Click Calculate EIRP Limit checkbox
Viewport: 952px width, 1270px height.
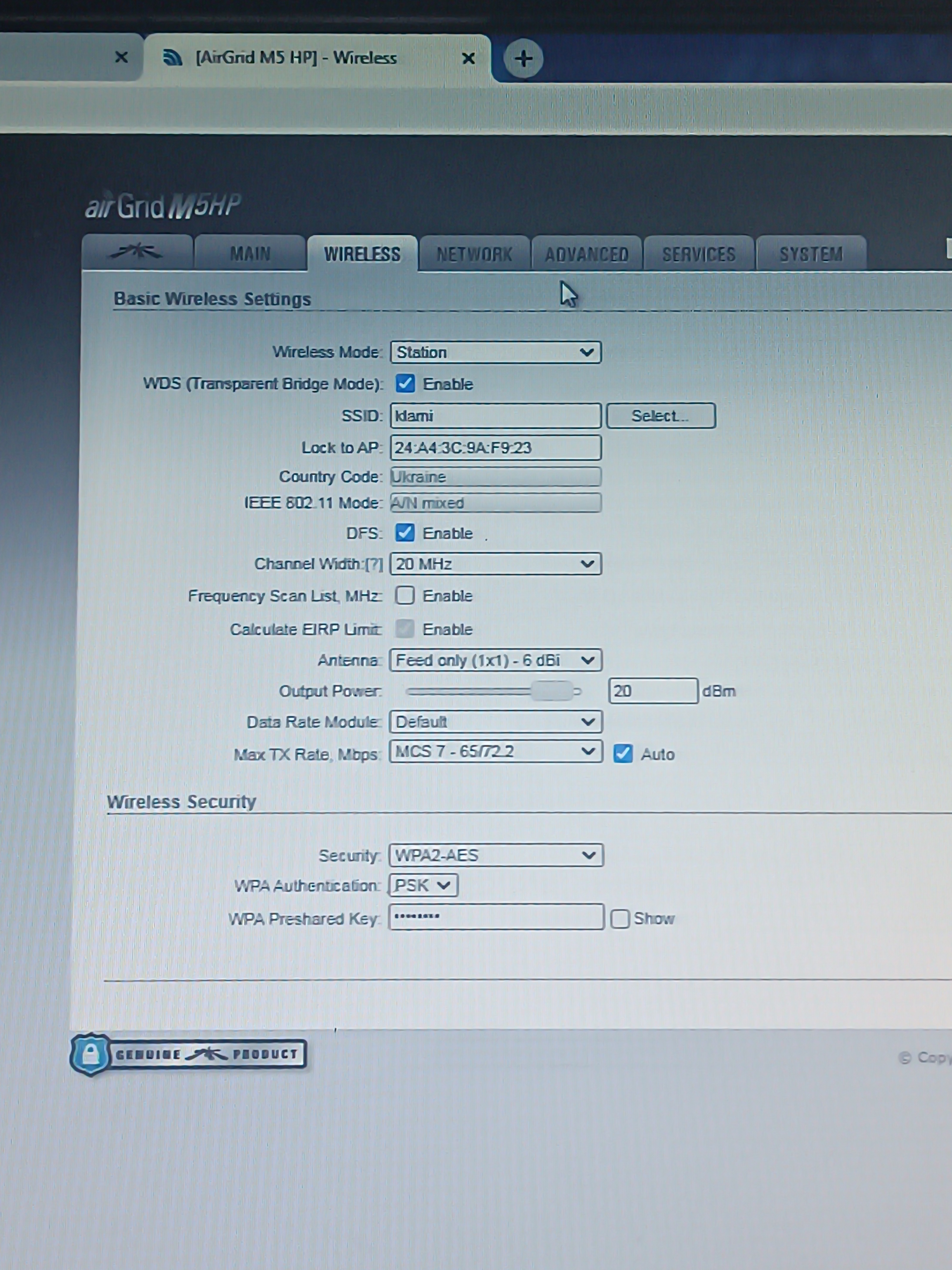point(405,629)
